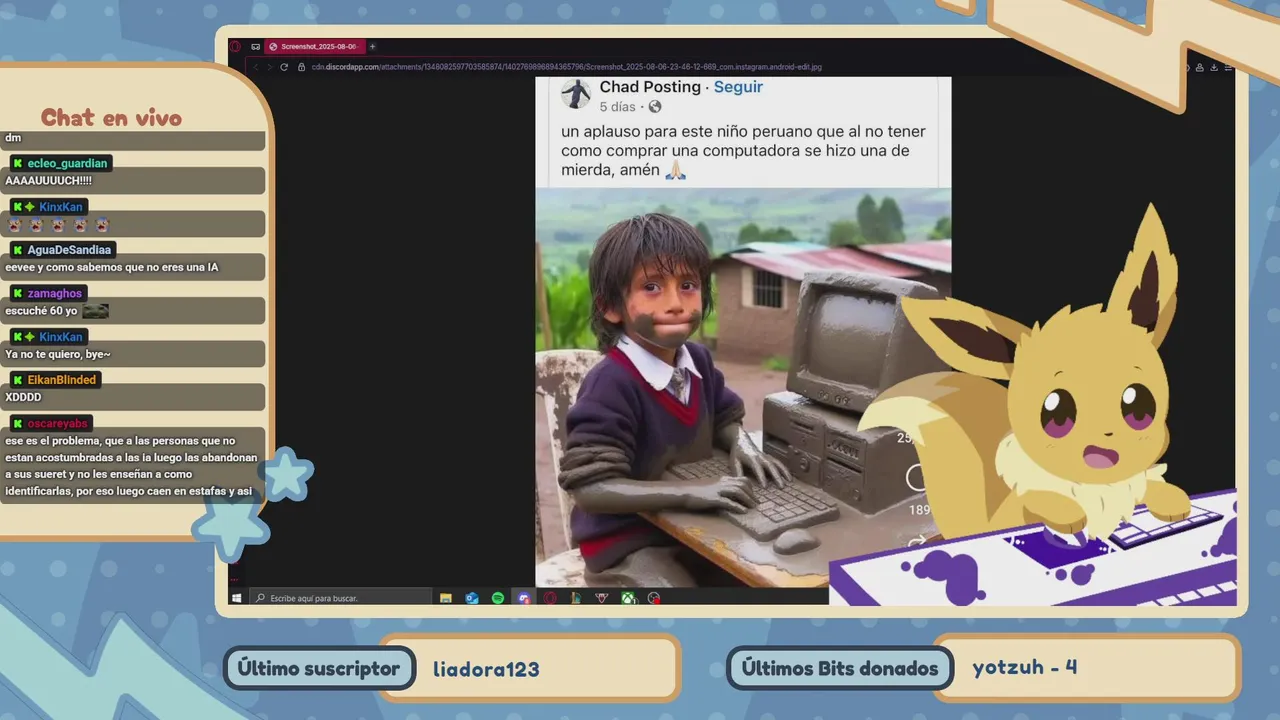Click the Kick badge beside zamaghos

point(18,293)
